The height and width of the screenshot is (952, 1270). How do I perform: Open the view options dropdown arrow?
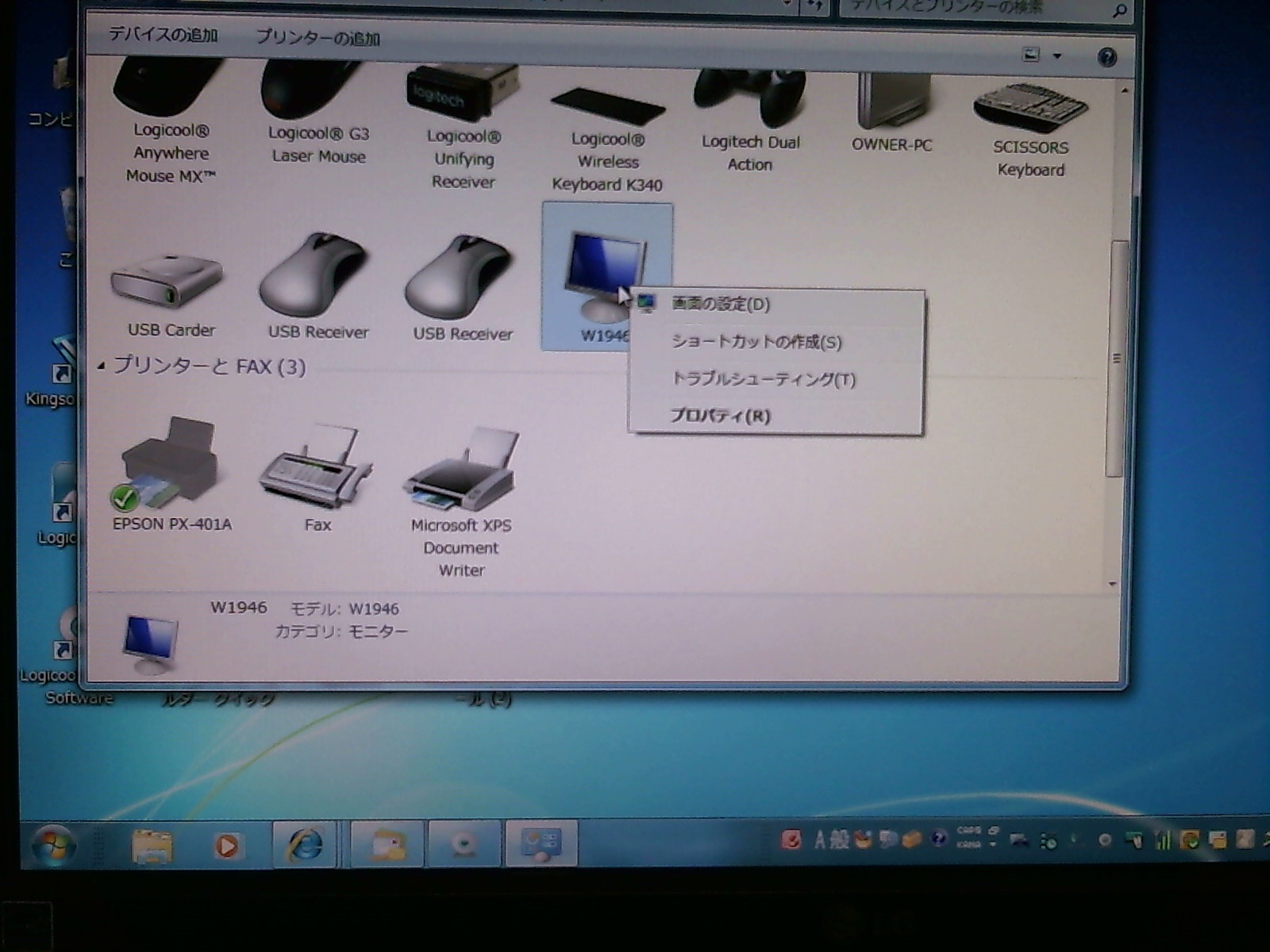(1056, 56)
